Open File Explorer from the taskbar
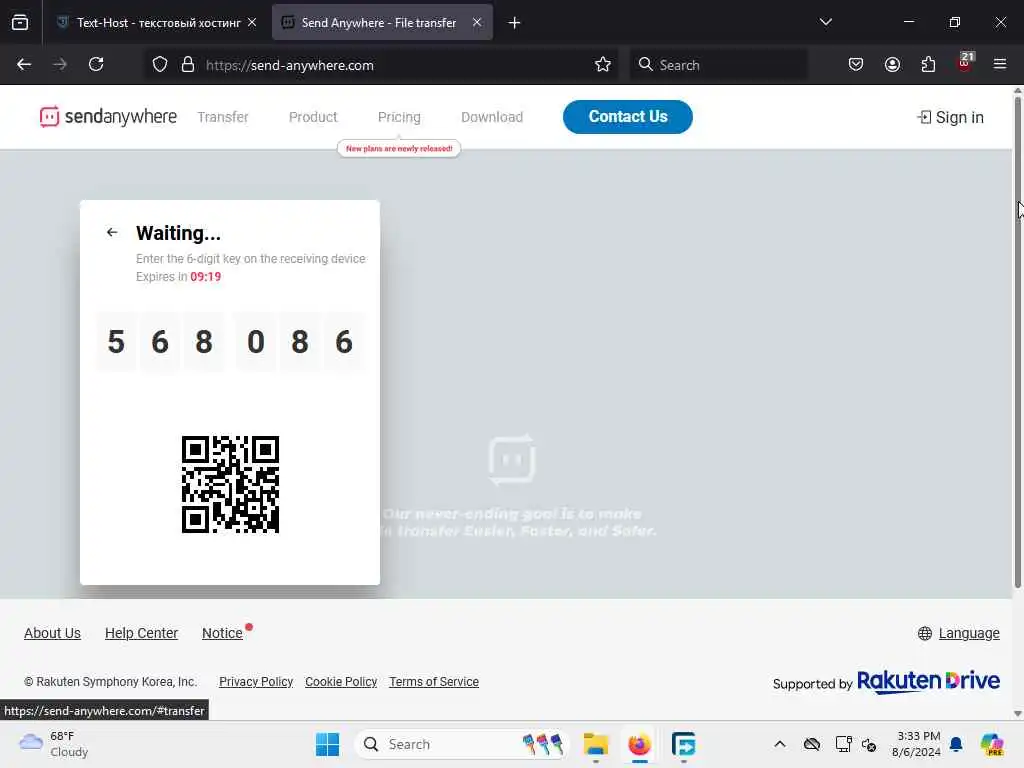This screenshot has width=1024, height=768. tap(596, 744)
